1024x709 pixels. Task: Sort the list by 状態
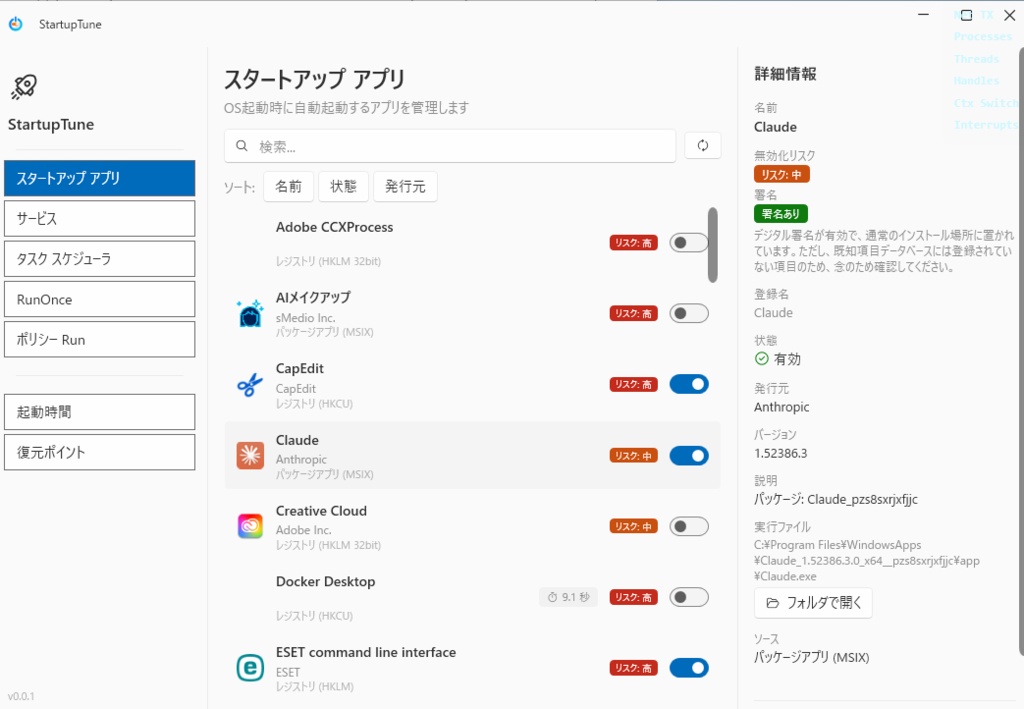pyautogui.click(x=344, y=187)
